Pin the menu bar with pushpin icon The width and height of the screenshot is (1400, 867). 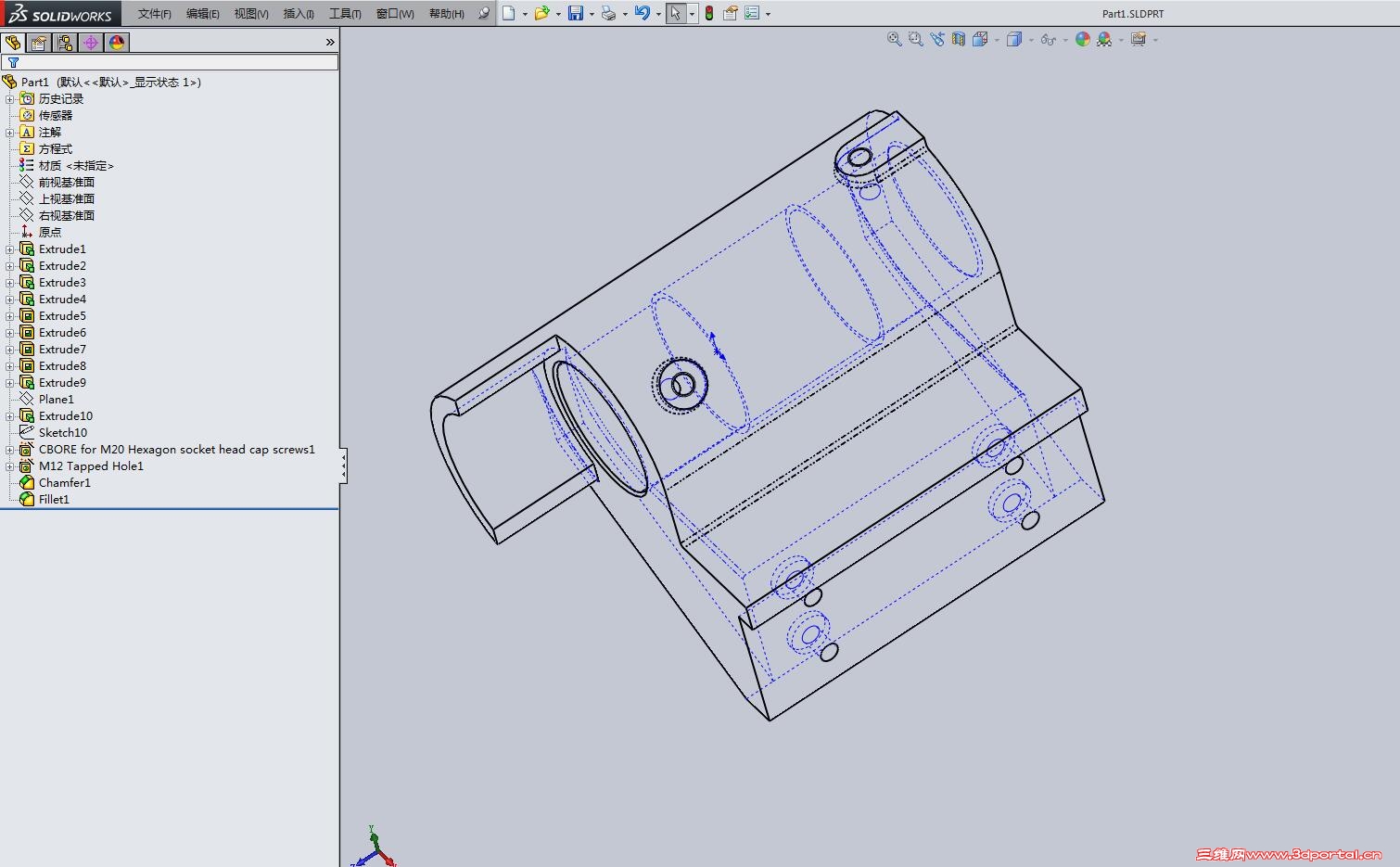click(x=483, y=13)
